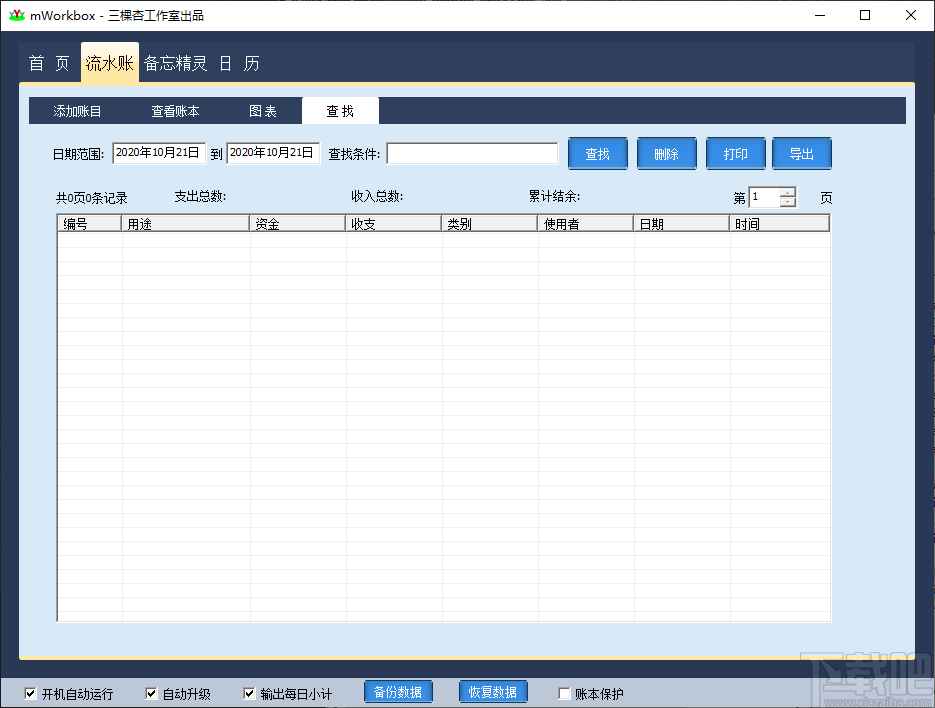This screenshot has height=708, width=935.
Task: Open the 查看账本 sub-tab
Action: 175,110
